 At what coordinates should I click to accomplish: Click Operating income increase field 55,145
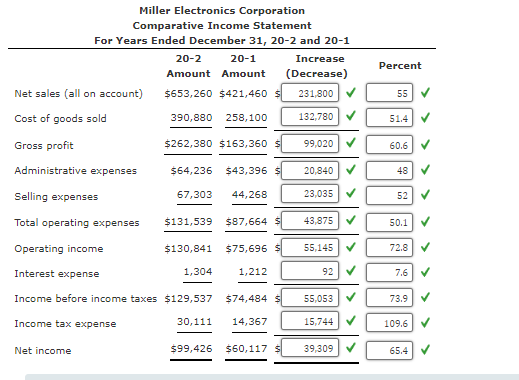[310, 247]
